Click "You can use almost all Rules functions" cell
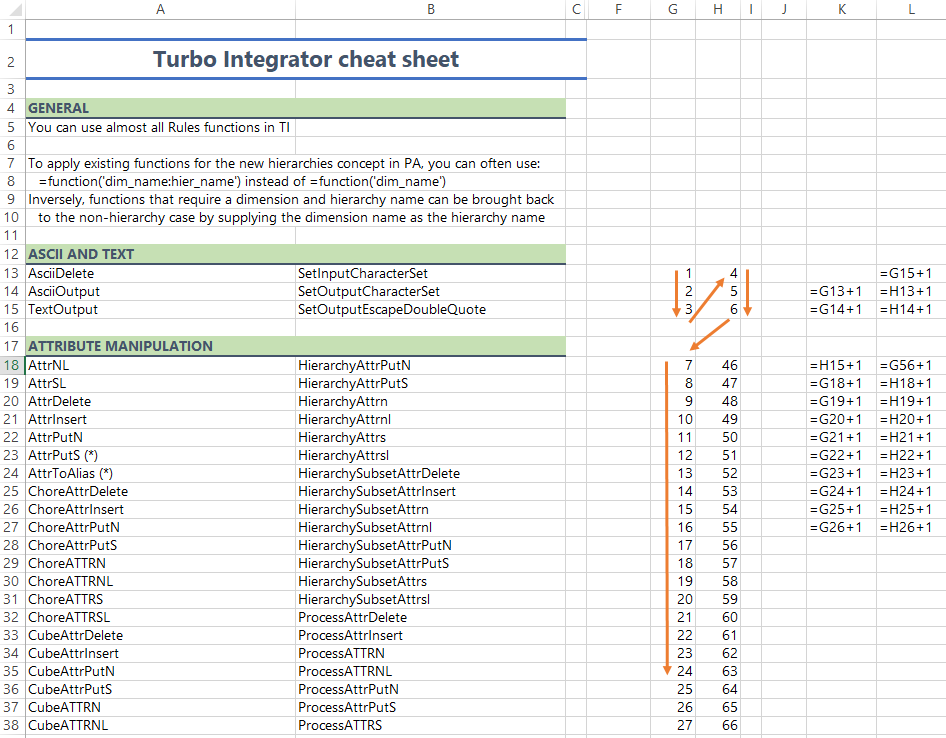946x738 pixels. tap(160, 128)
